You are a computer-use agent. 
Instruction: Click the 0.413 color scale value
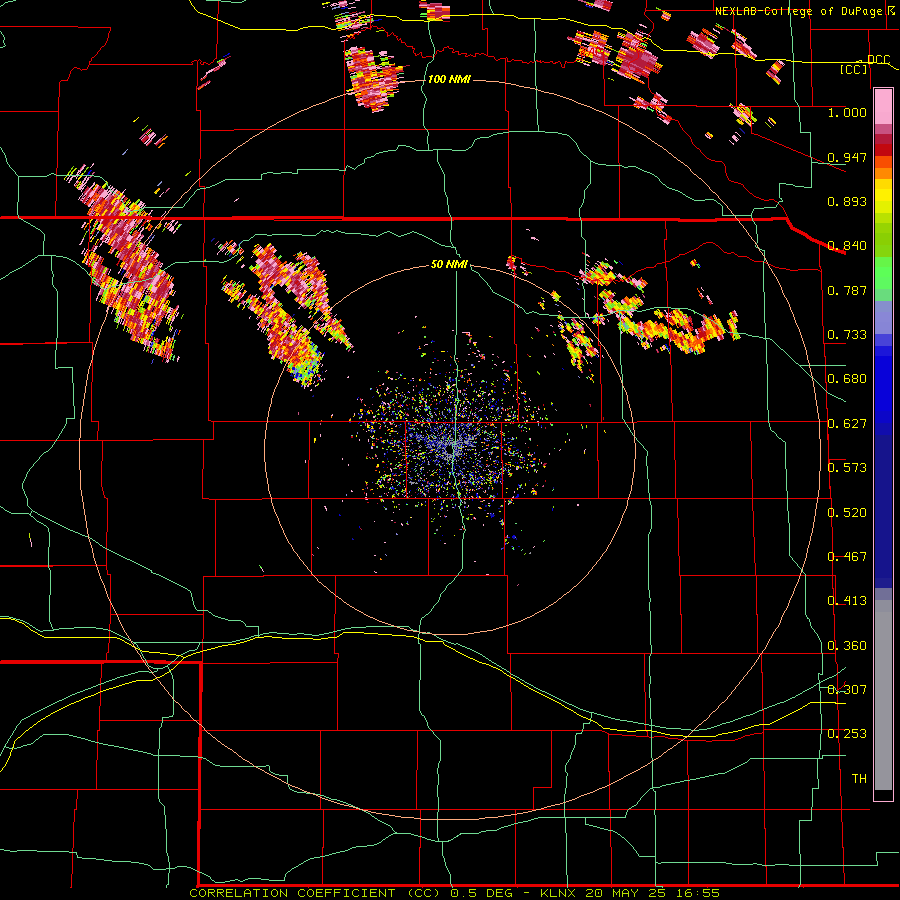(847, 601)
